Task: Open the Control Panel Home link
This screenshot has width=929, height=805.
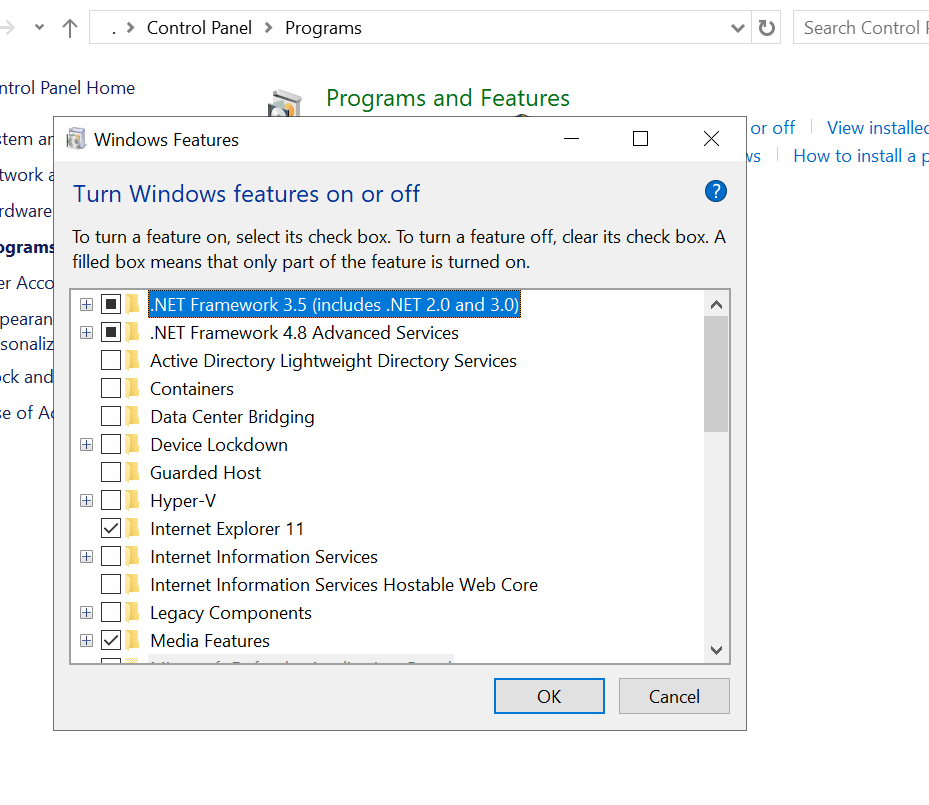Action: pyautogui.click(x=68, y=88)
